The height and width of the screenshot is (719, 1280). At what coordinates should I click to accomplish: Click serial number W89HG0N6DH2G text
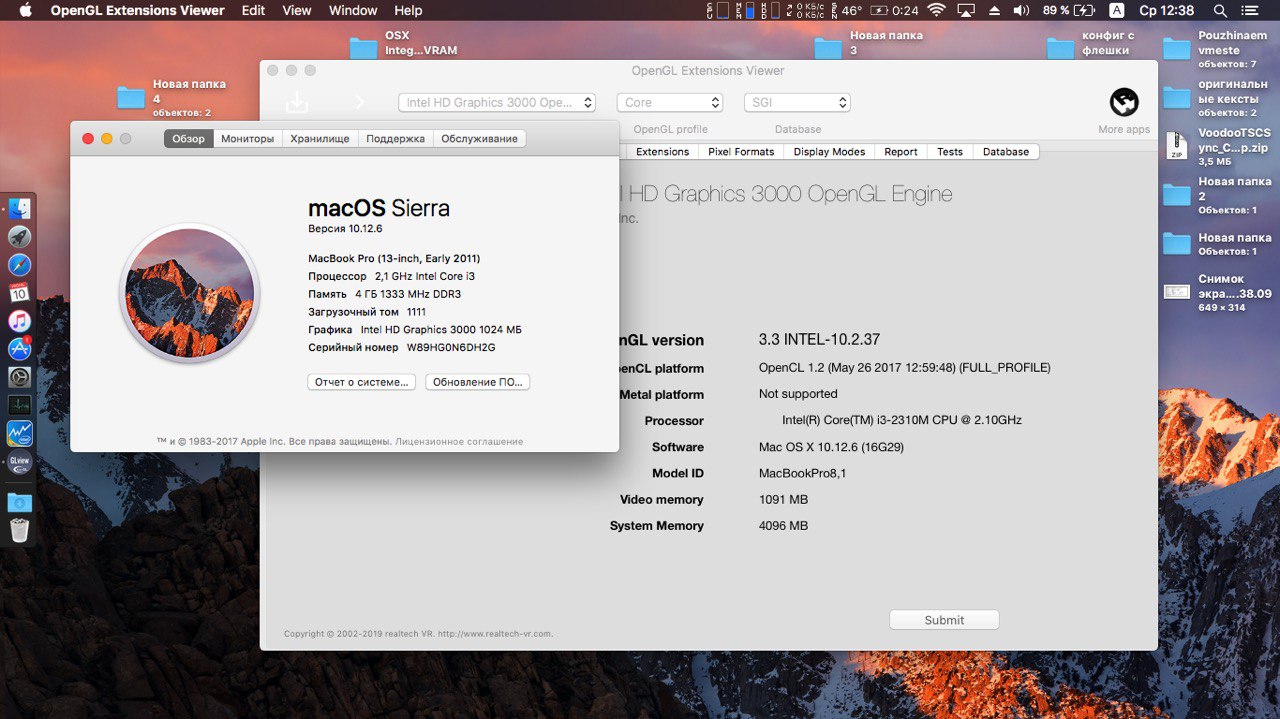(x=451, y=347)
